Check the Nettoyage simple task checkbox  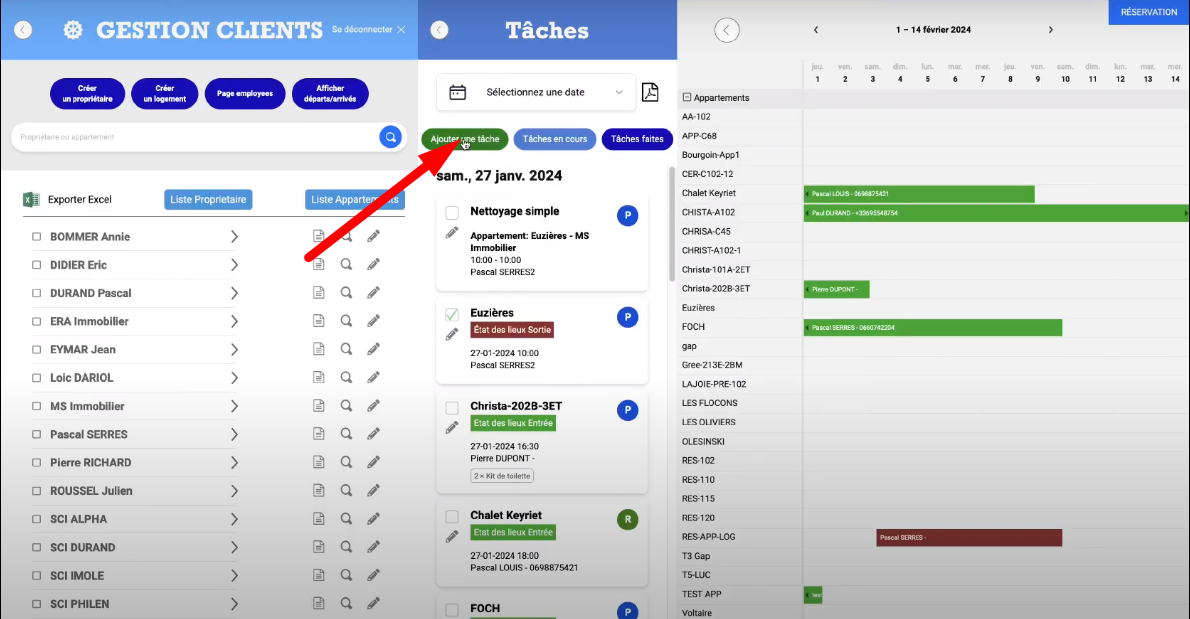pos(452,213)
